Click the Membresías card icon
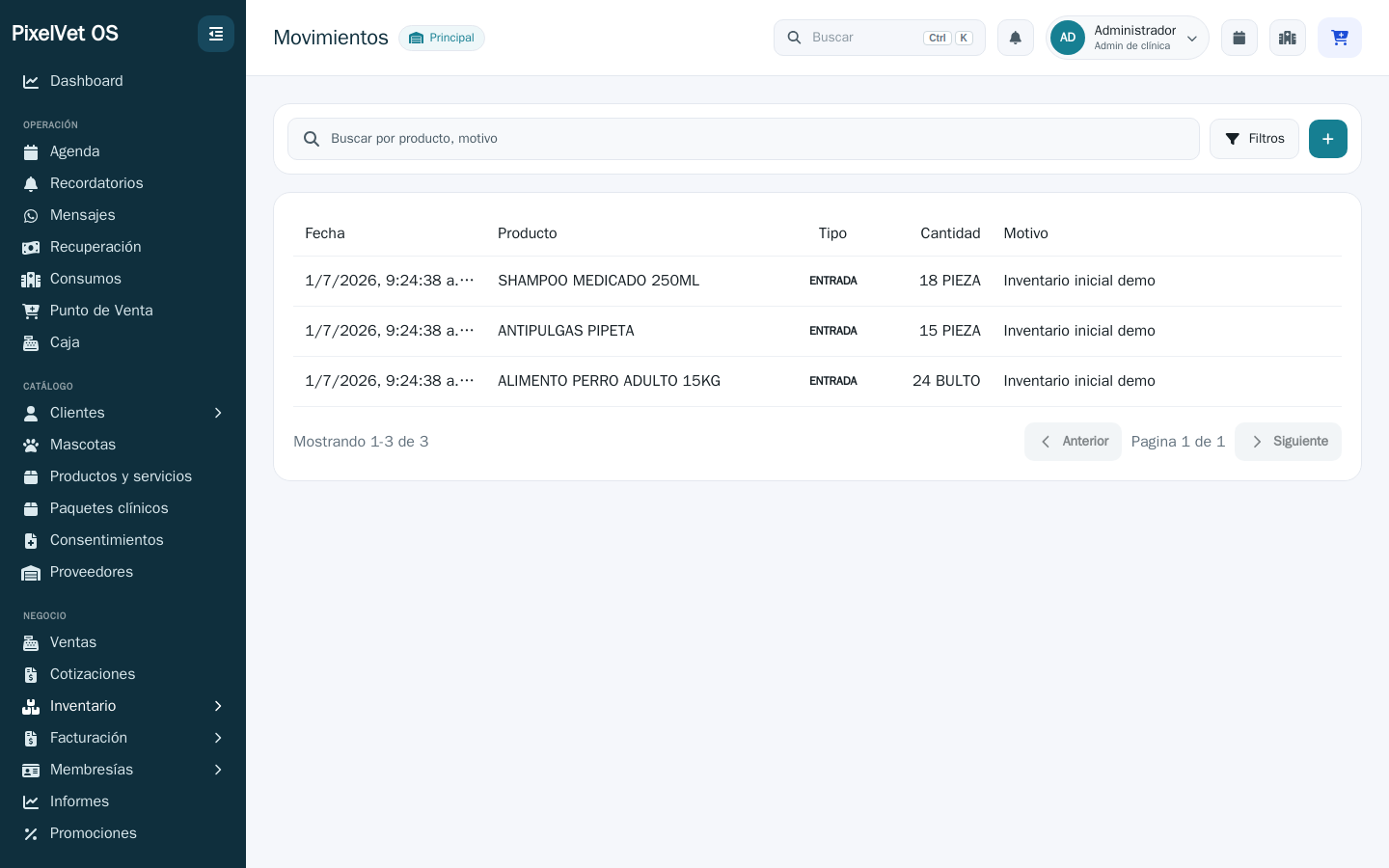Image resolution: width=1389 pixels, height=868 pixels. coord(31,771)
